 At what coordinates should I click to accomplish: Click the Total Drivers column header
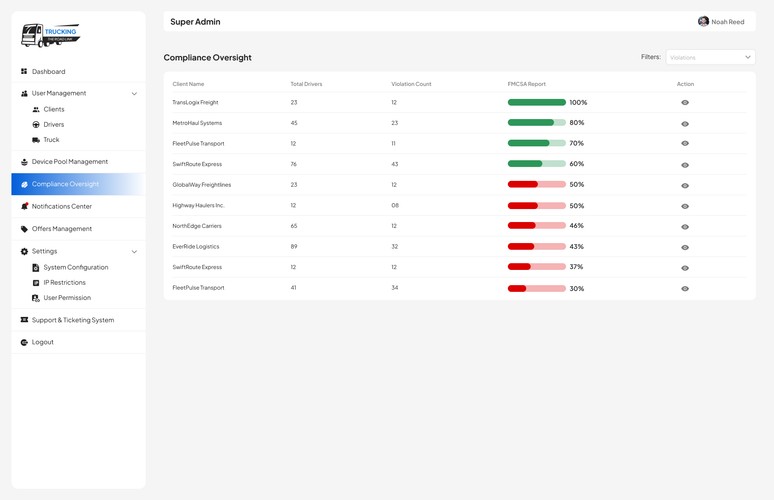point(306,84)
